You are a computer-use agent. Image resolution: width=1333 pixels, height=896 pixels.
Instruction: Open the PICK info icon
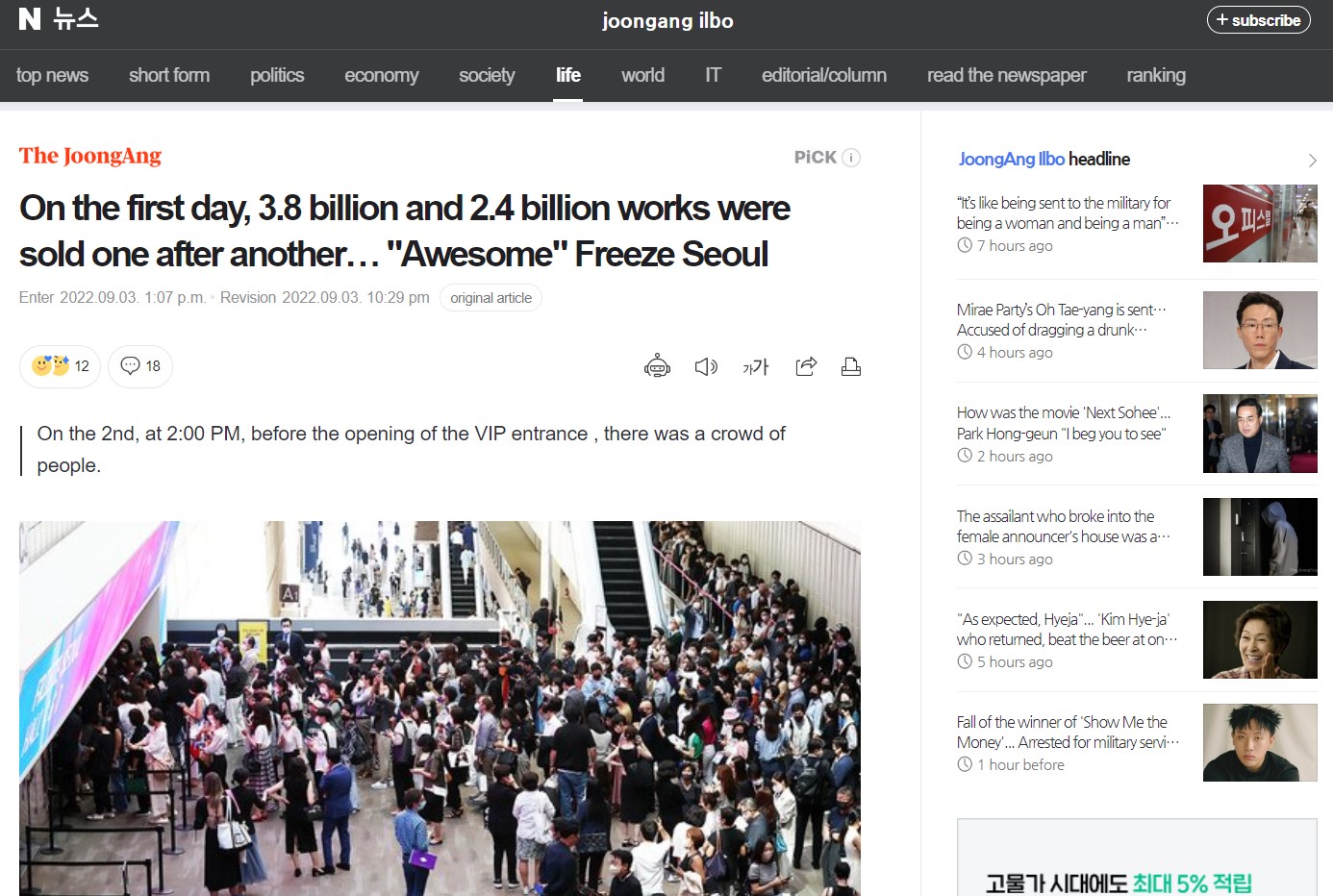pyautogui.click(x=851, y=158)
